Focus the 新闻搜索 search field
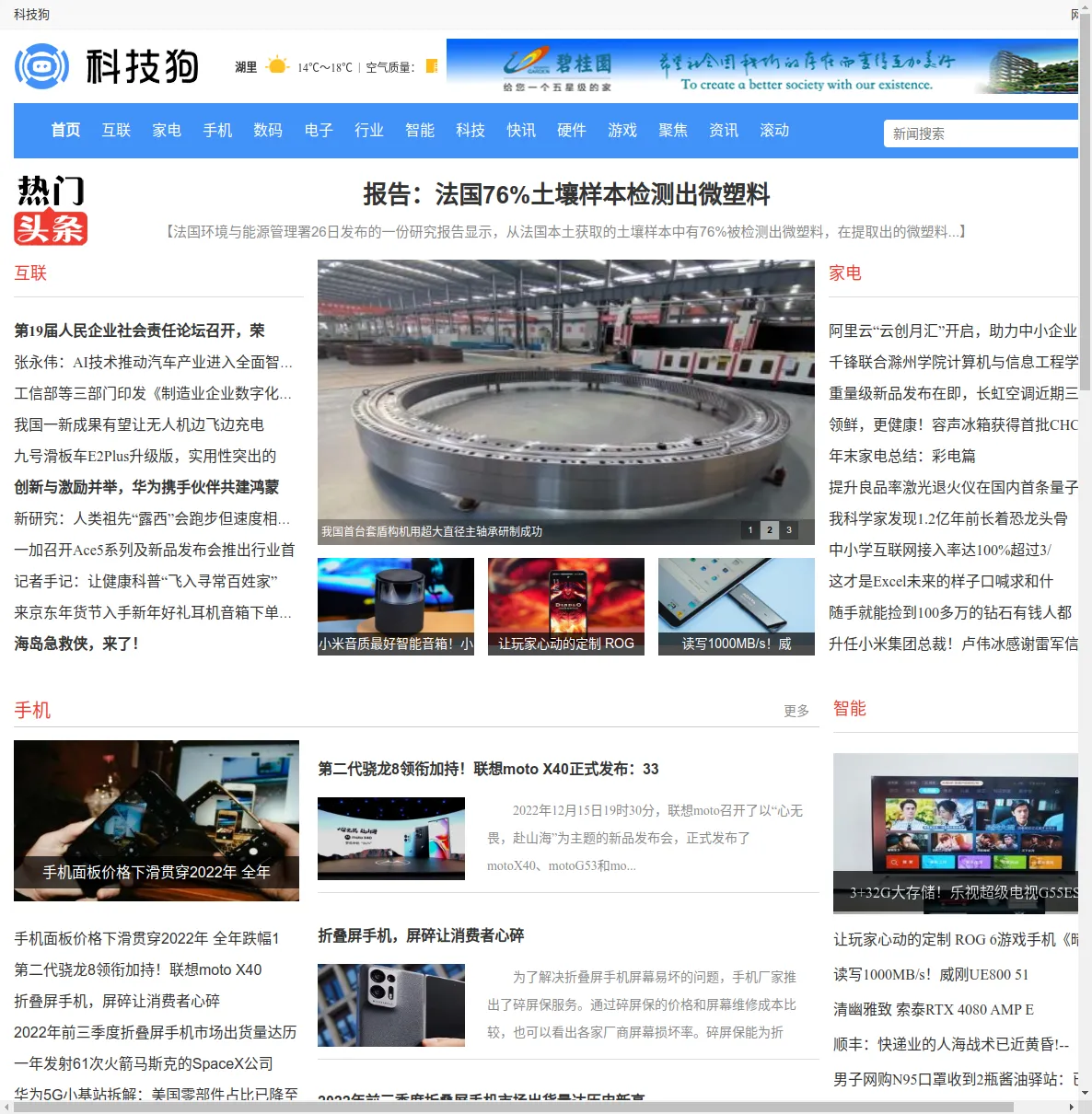The height and width of the screenshot is (1114, 1092). click(x=981, y=133)
